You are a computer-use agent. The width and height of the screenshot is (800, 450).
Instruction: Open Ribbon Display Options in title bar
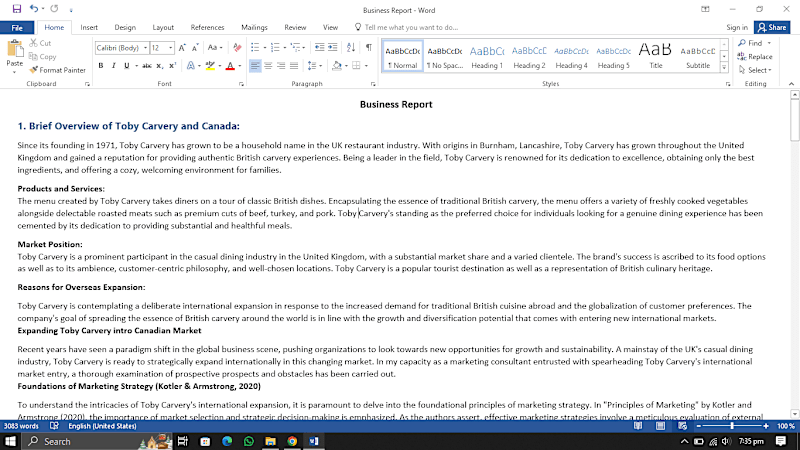[705, 9]
